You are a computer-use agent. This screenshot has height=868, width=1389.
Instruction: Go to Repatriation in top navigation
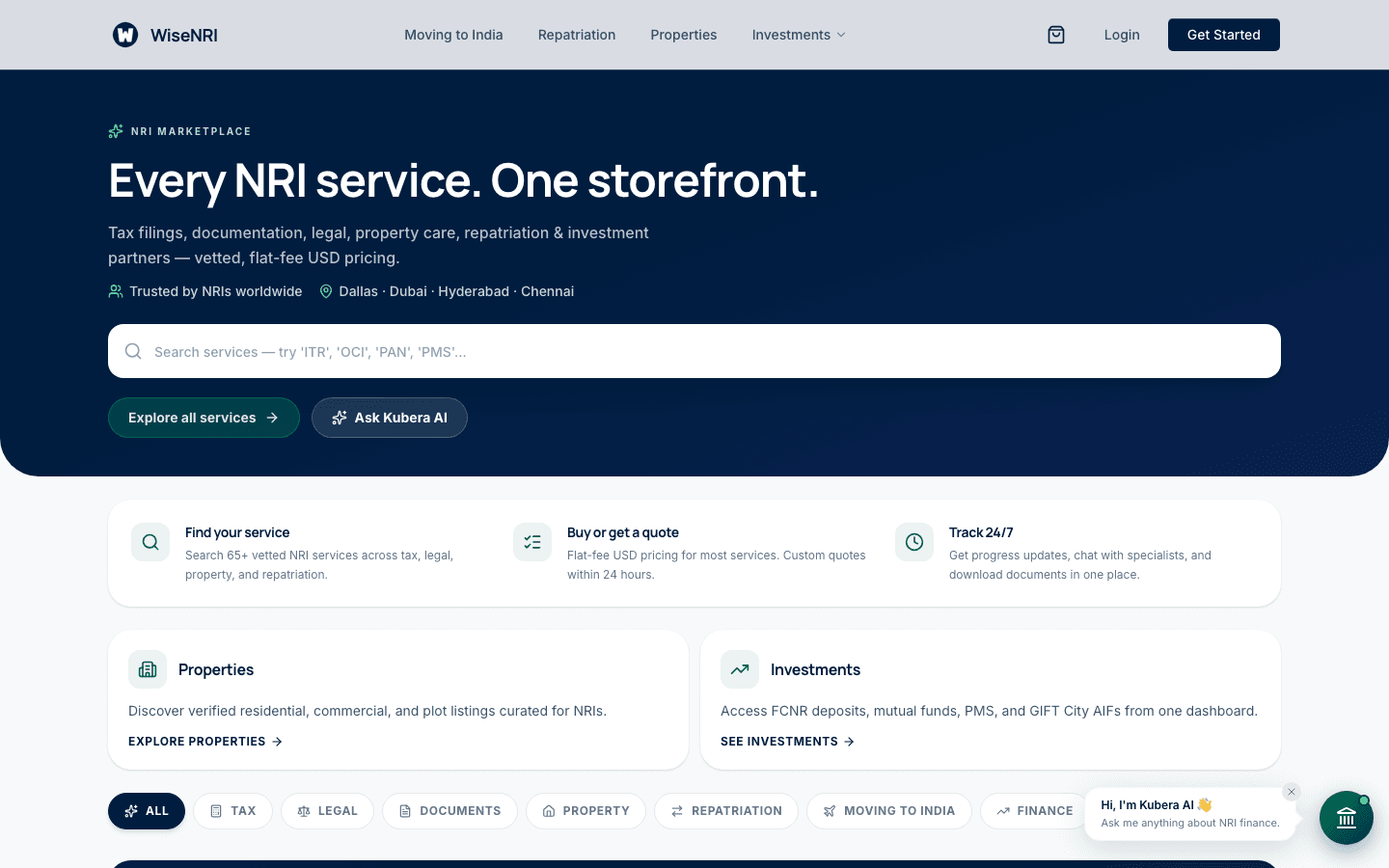click(x=577, y=35)
